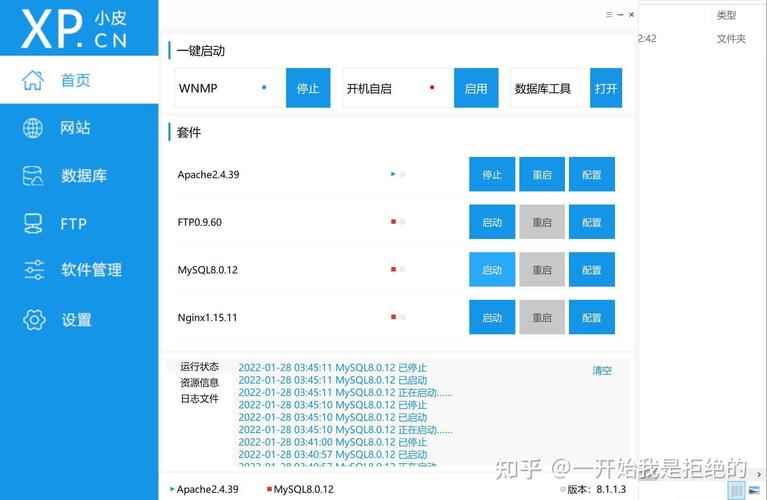Click the house icon beside 首页
The height and width of the screenshot is (500, 767).
coord(33,80)
